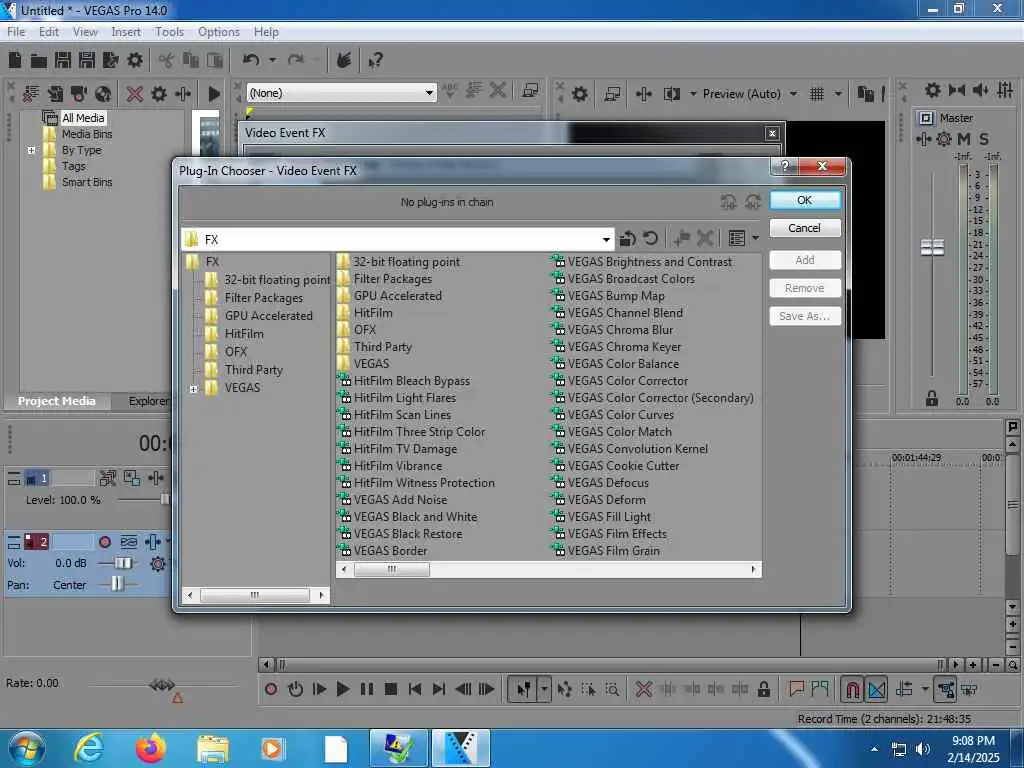Click the Views list icon in Plug-In Chooser
The image size is (1024, 768).
(737, 238)
